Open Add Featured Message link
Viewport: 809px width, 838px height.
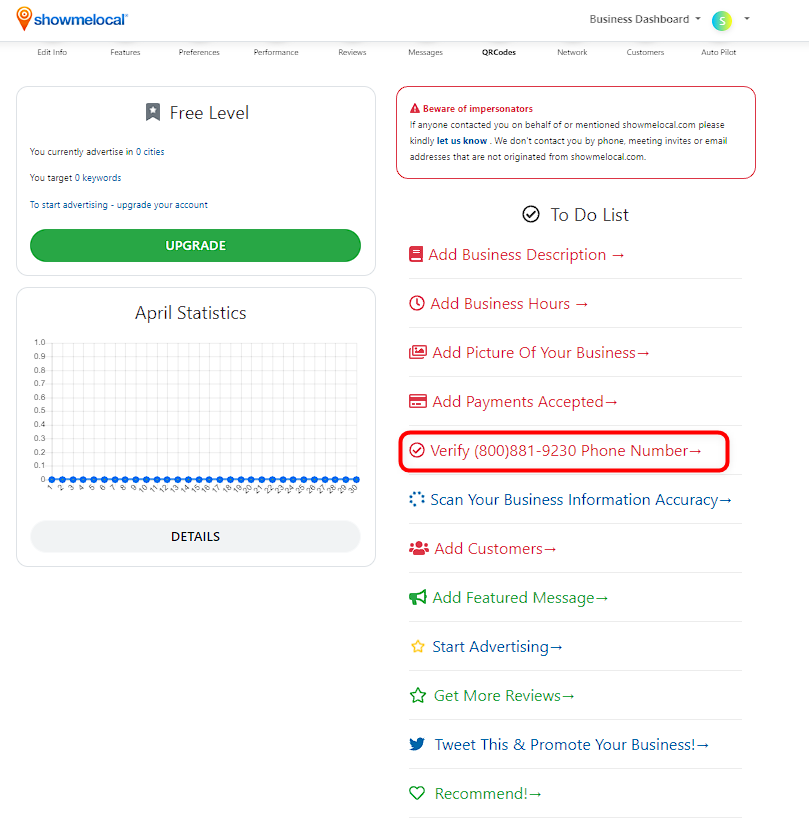[x=520, y=597]
